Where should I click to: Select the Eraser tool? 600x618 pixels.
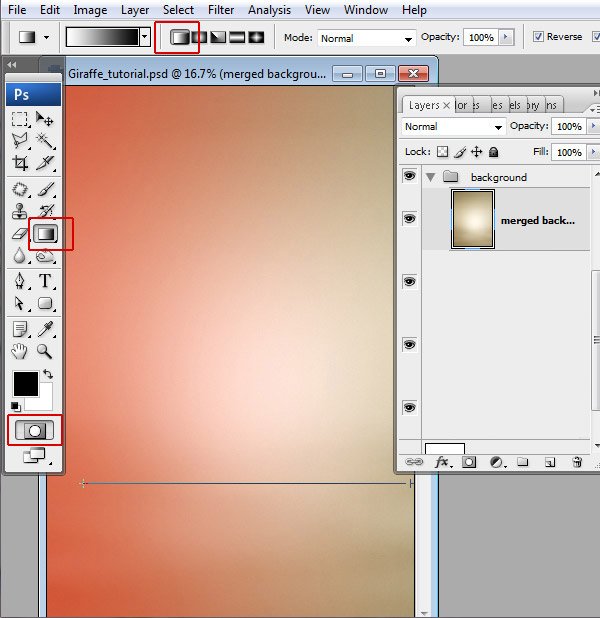click(x=20, y=234)
